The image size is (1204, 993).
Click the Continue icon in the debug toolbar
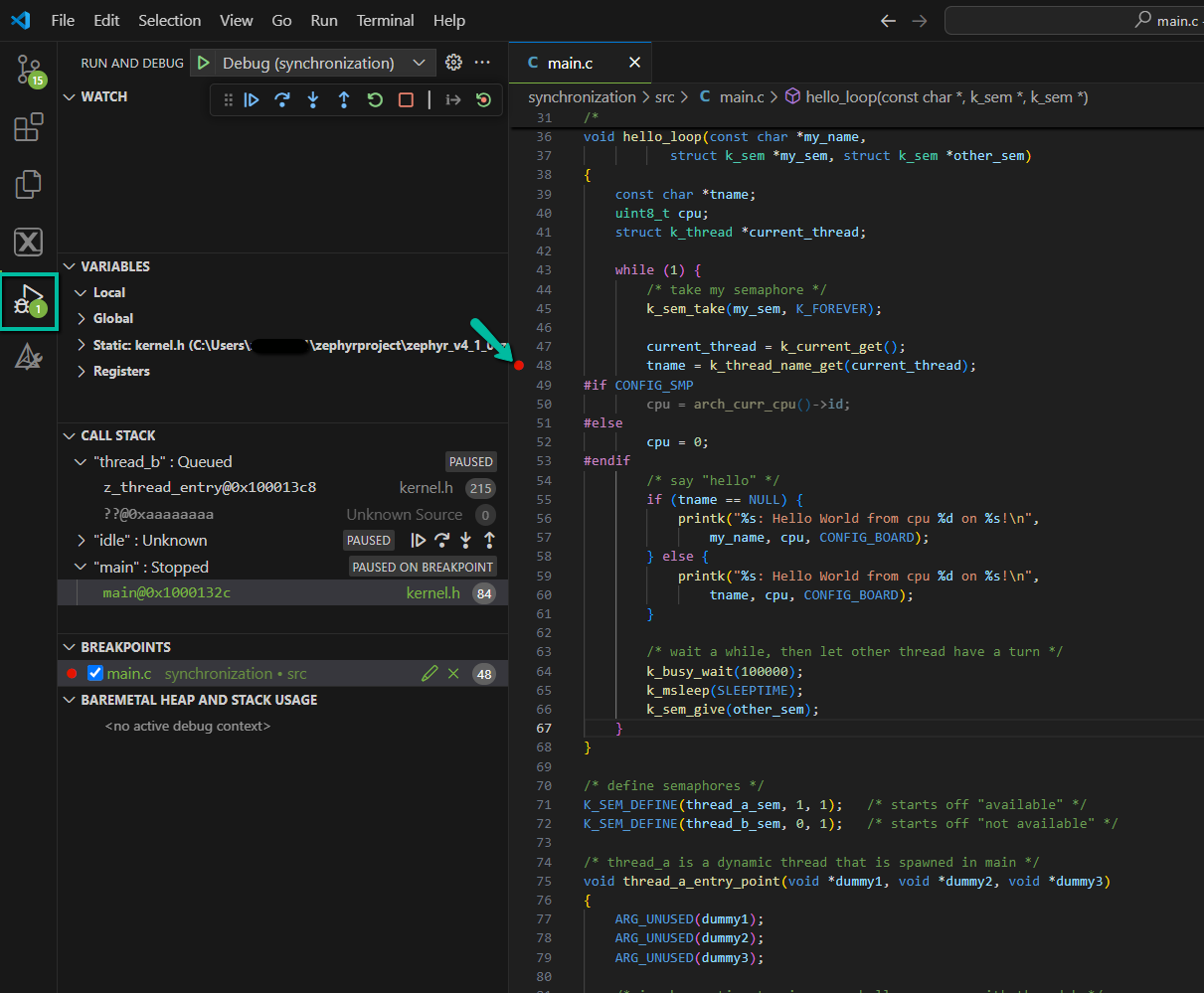252,99
